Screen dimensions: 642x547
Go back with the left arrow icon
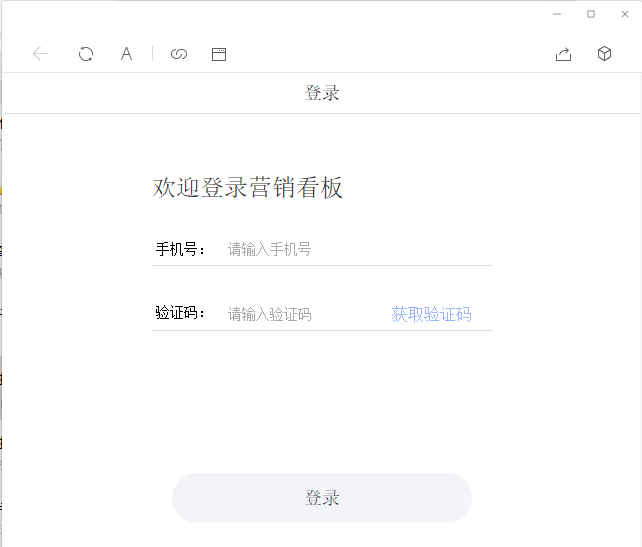coord(40,54)
